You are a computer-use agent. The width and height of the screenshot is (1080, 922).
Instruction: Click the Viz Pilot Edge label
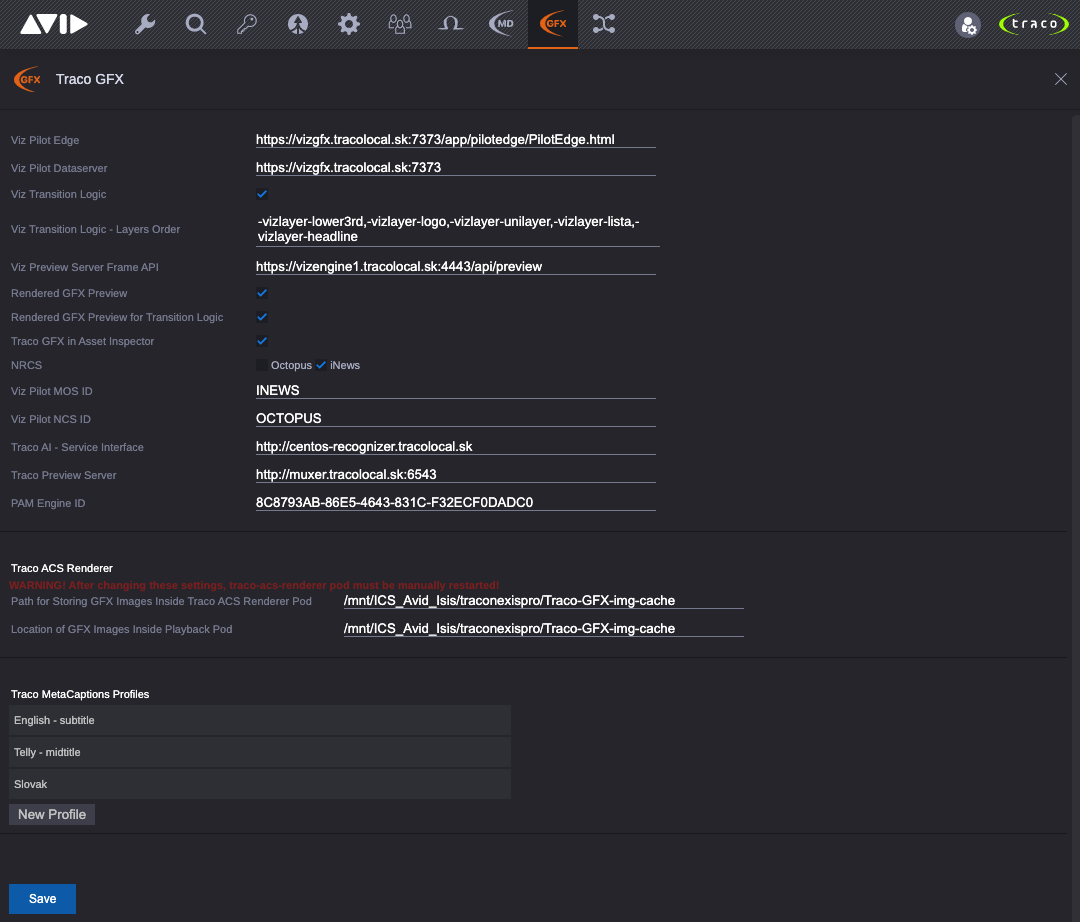pyautogui.click(x=45, y=140)
